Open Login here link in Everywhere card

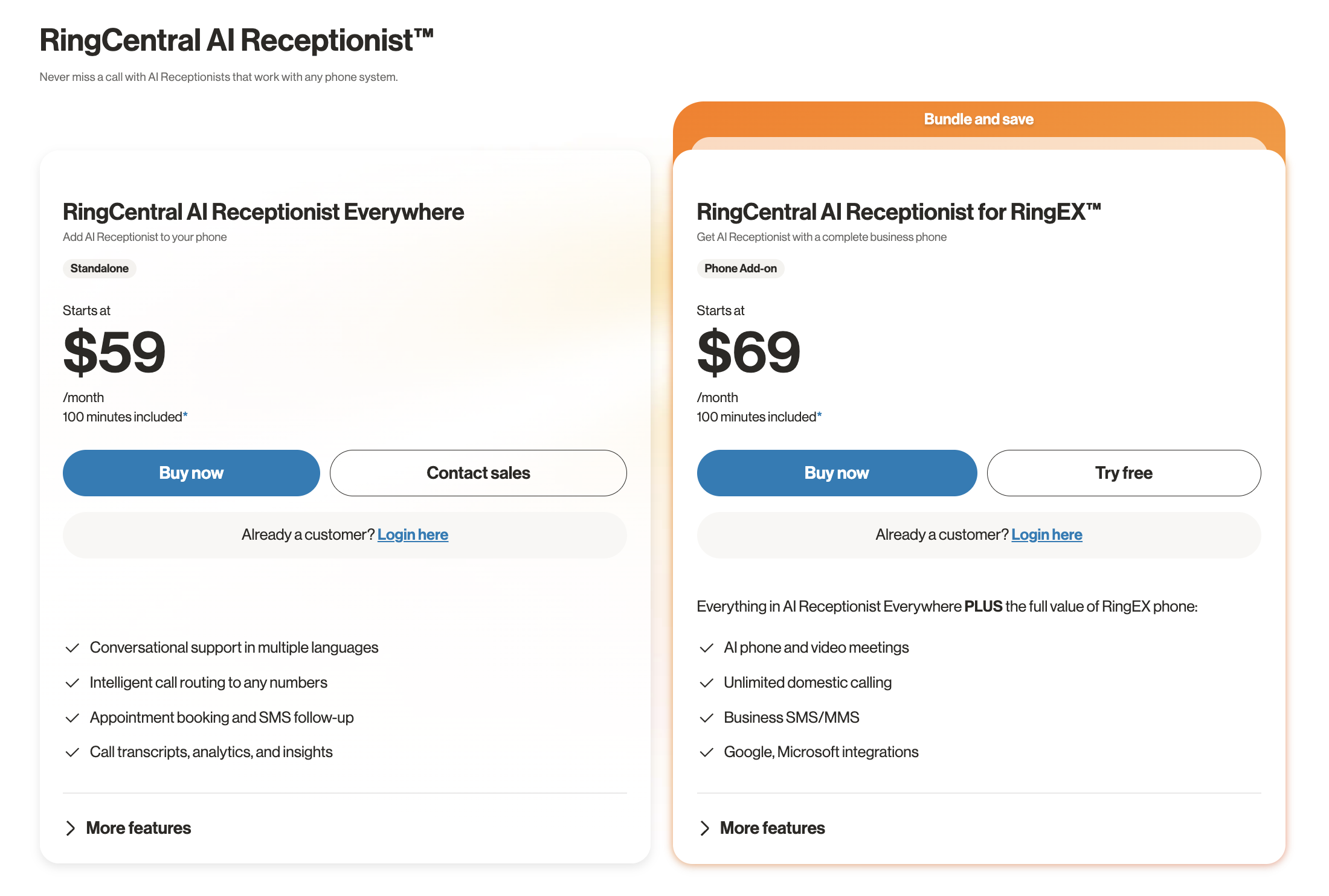(x=413, y=535)
